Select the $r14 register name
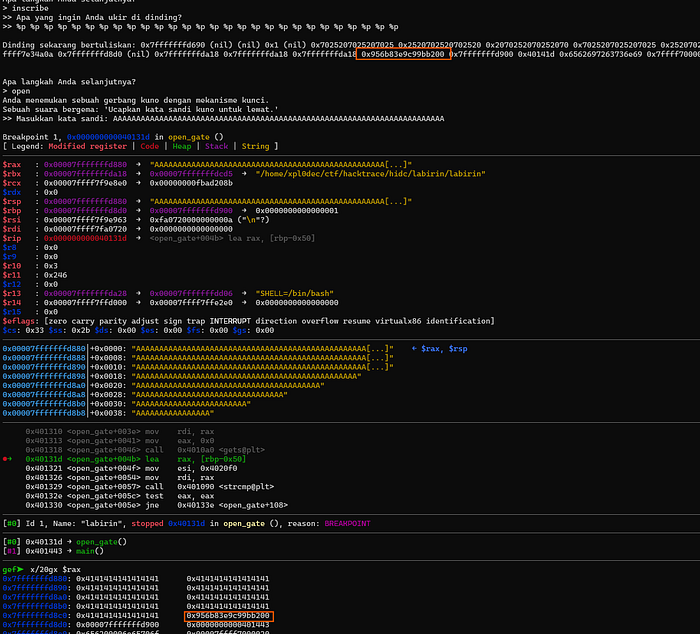Screen dimensions: 700x634 pos(12,303)
